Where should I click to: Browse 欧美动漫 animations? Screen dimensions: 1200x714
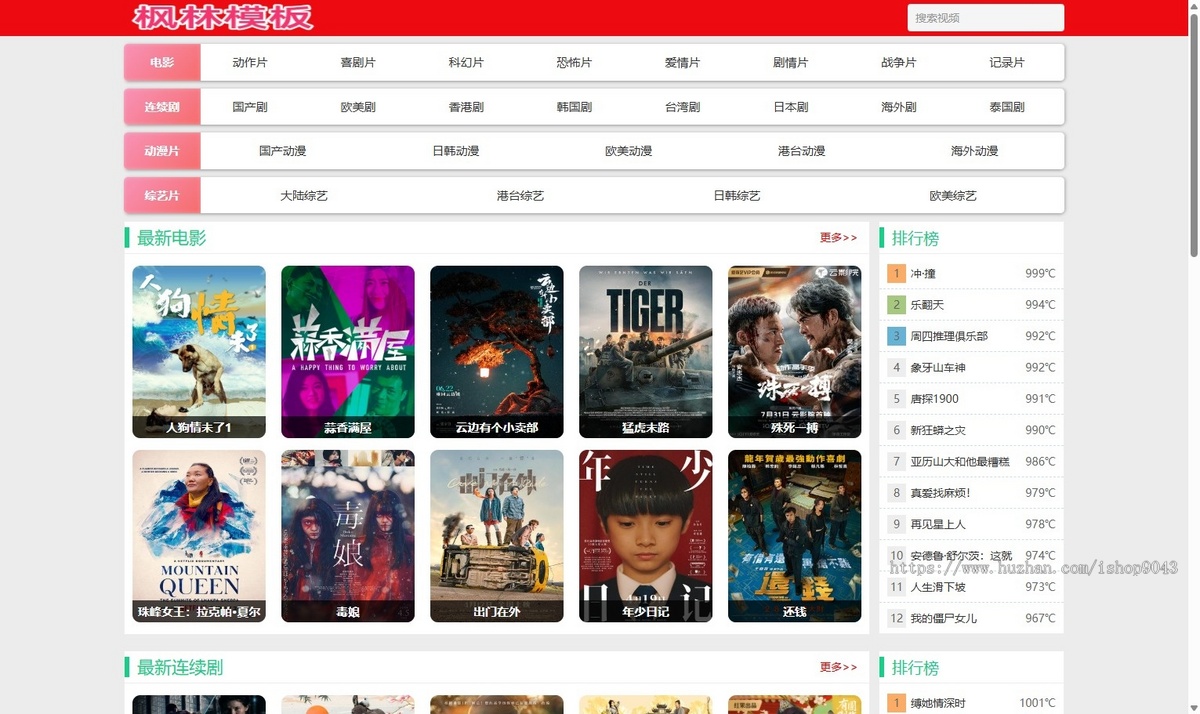click(x=629, y=151)
